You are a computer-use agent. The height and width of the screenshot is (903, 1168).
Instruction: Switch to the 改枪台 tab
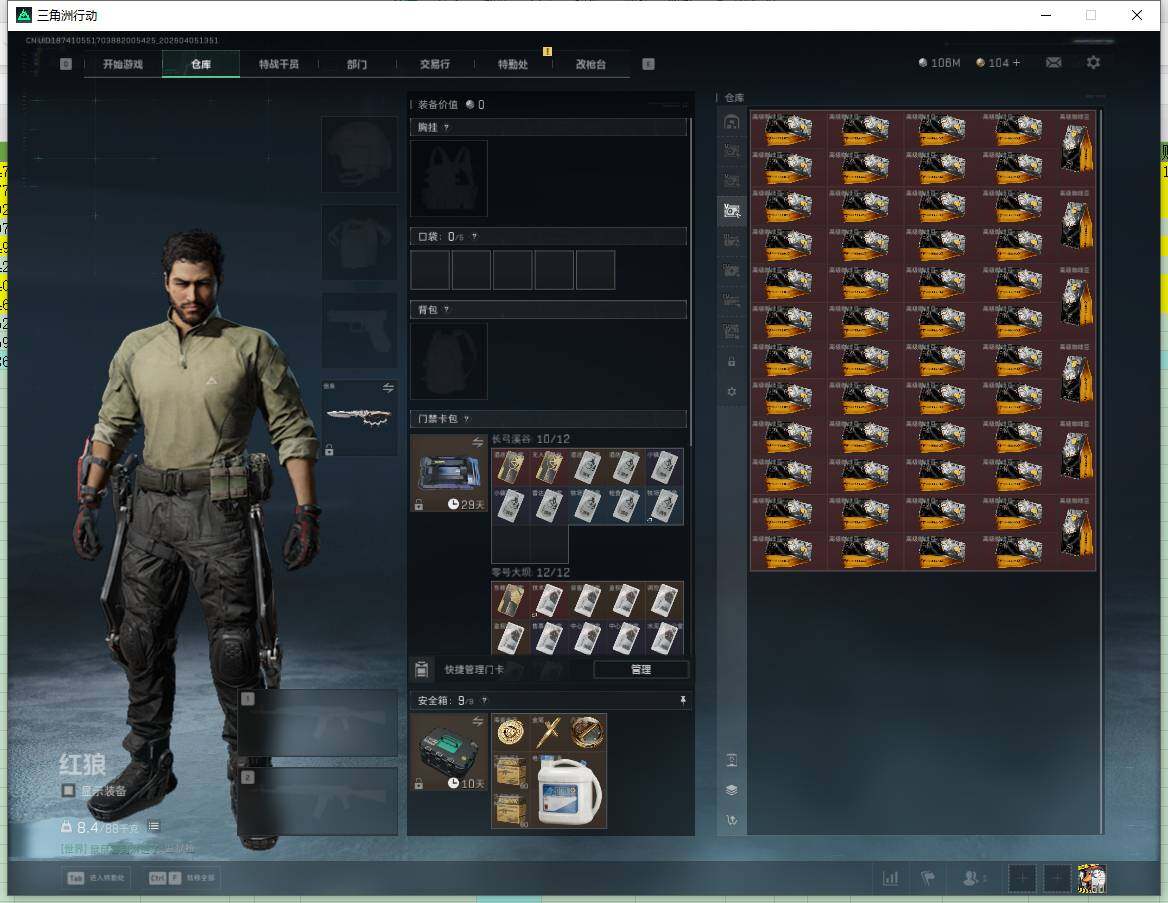tap(591, 64)
